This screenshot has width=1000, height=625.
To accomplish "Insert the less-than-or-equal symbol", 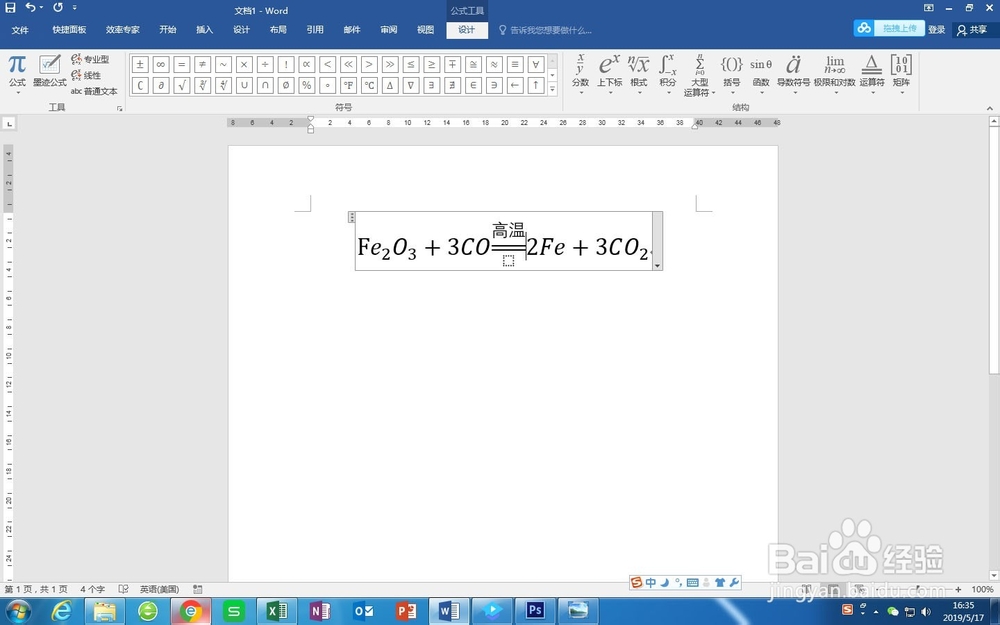I will click(411, 64).
